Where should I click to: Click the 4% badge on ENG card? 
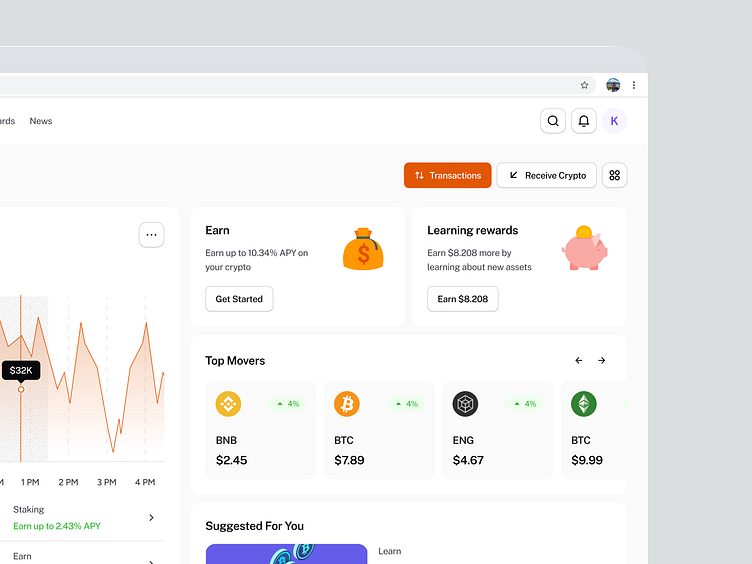click(x=525, y=404)
